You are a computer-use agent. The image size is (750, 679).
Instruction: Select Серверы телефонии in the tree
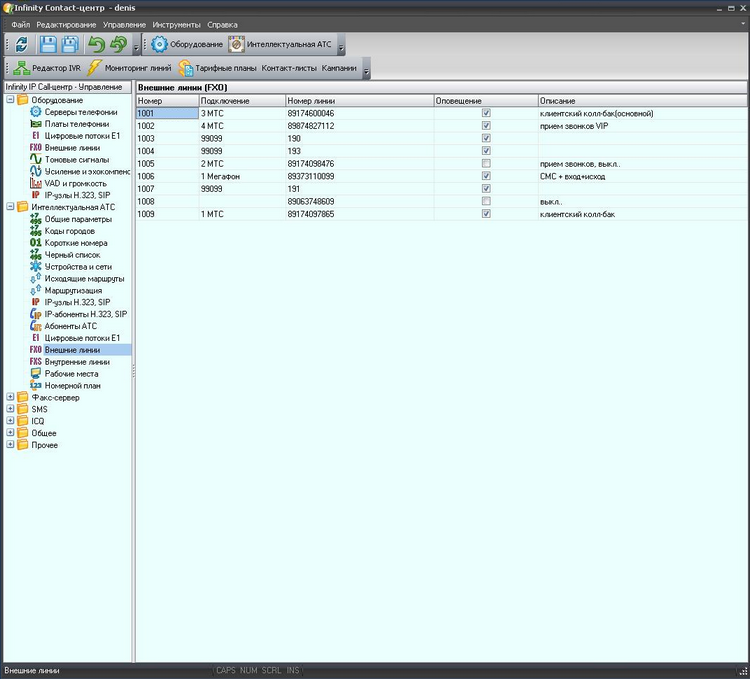pos(81,112)
